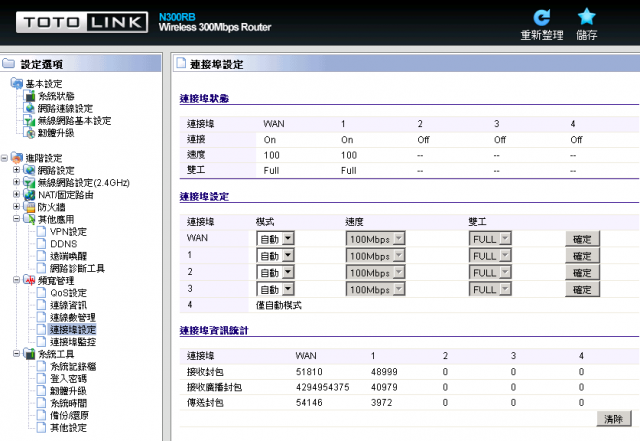The width and height of the screenshot is (640, 441).
Task: Click the 無線網路基本設定 antenna icon
Action: tap(30, 121)
